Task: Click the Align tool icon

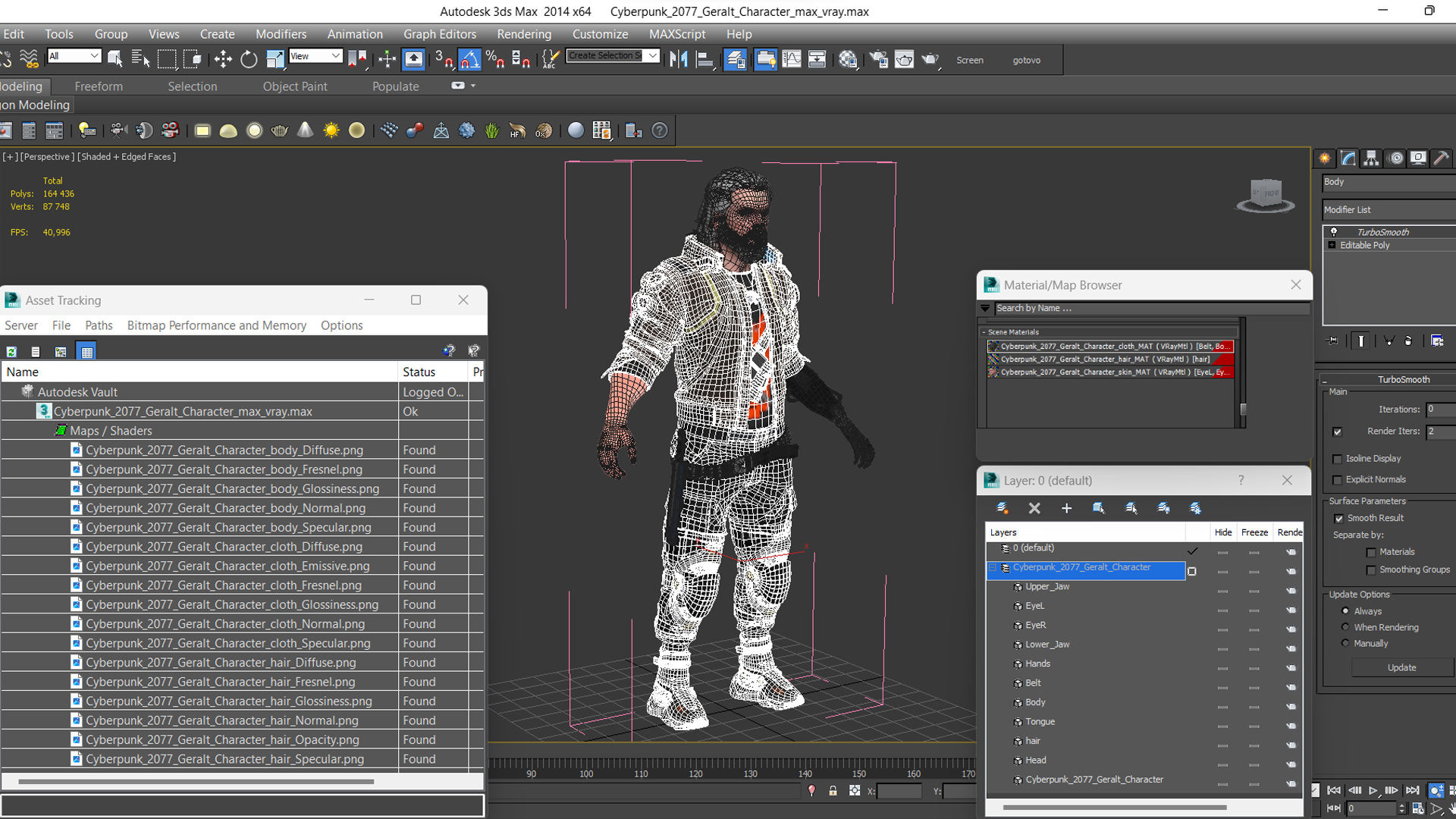Action: tap(704, 59)
